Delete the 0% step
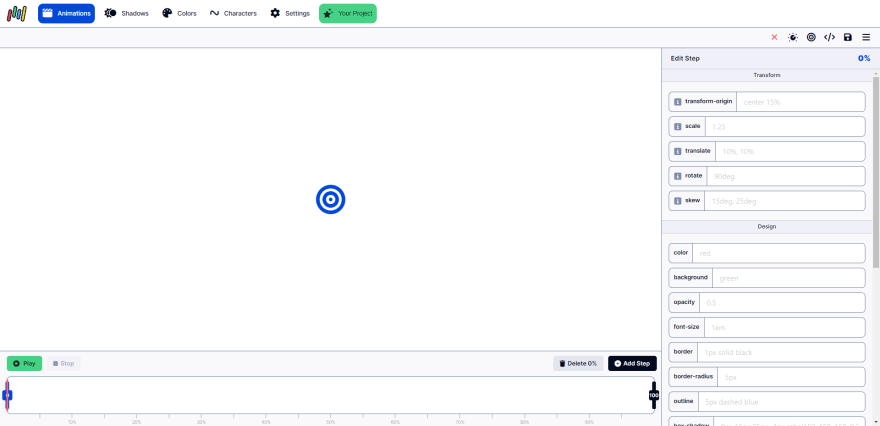The image size is (880, 426). tap(578, 363)
